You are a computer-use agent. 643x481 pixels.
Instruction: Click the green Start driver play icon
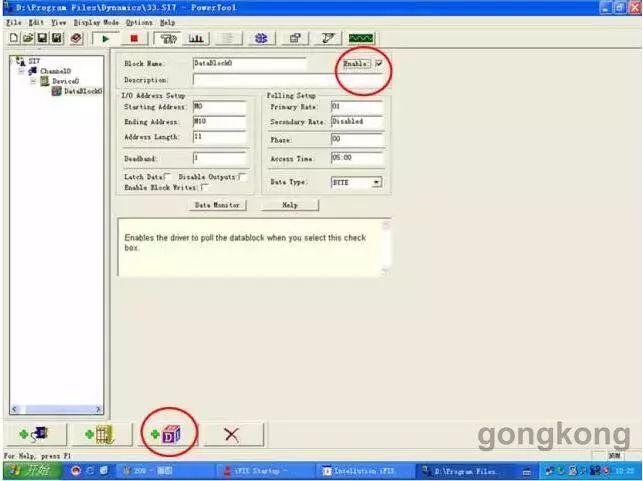104,38
